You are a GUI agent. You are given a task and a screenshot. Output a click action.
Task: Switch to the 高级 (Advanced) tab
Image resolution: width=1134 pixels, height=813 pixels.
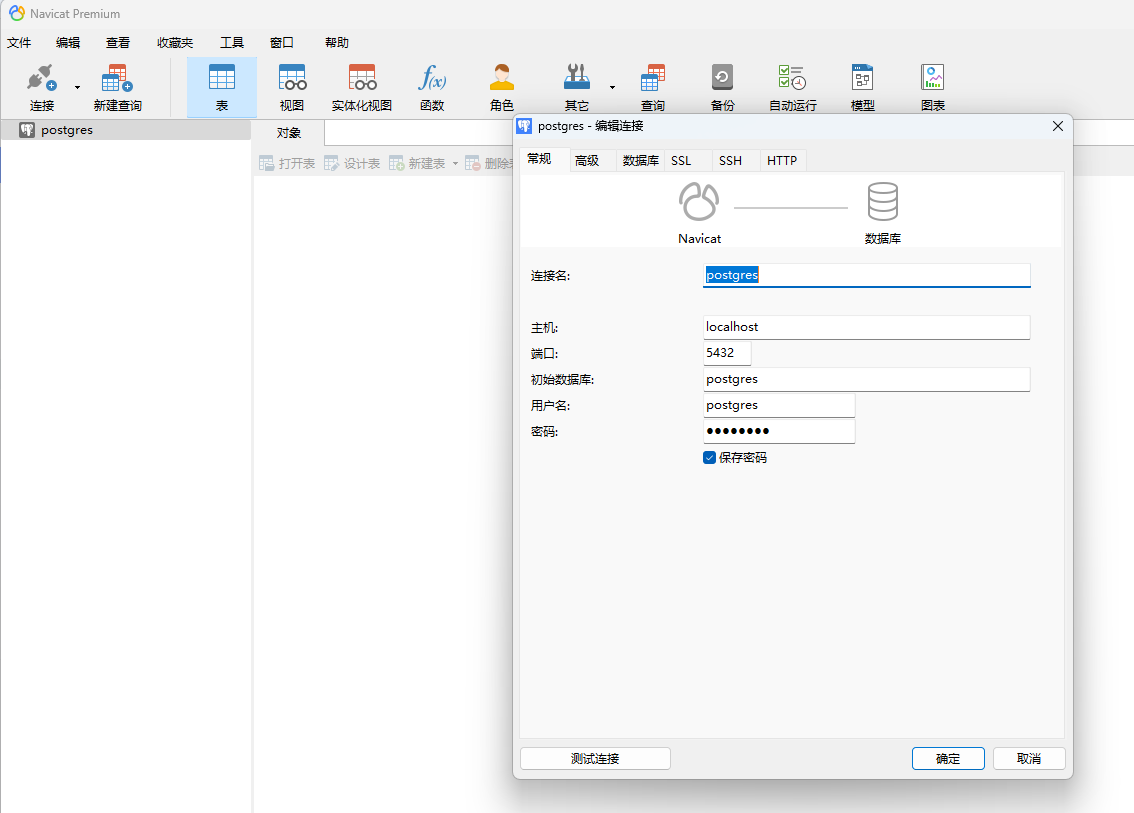[587, 160]
